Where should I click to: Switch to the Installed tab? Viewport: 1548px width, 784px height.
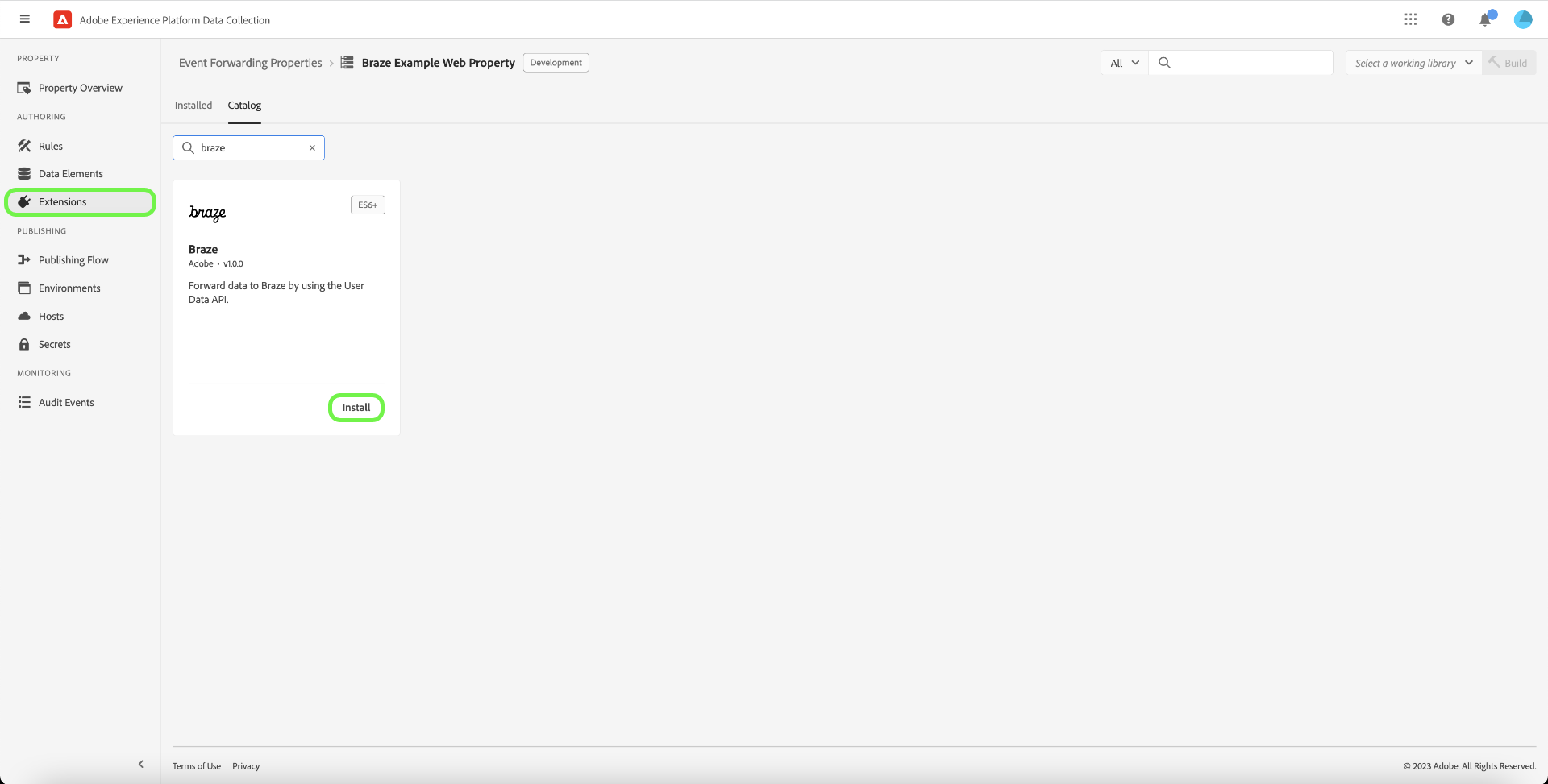click(x=193, y=106)
